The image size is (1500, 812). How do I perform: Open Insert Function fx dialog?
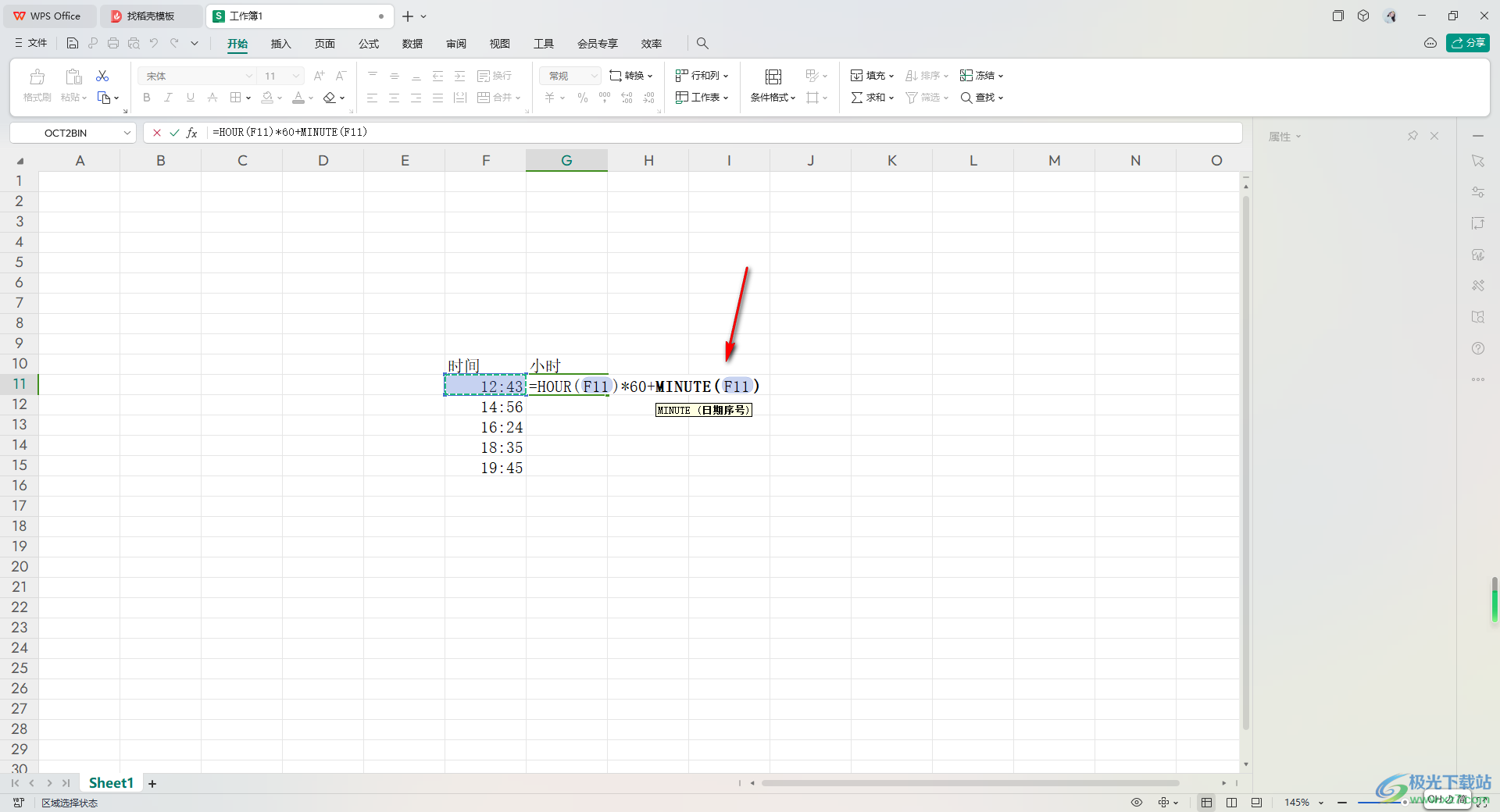(191, 133)
